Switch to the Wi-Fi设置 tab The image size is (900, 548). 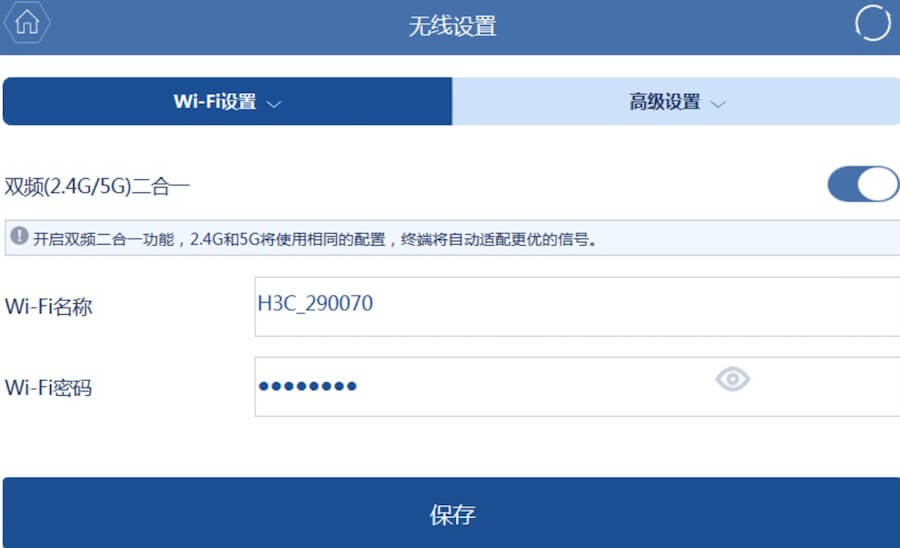coord(215,102)
